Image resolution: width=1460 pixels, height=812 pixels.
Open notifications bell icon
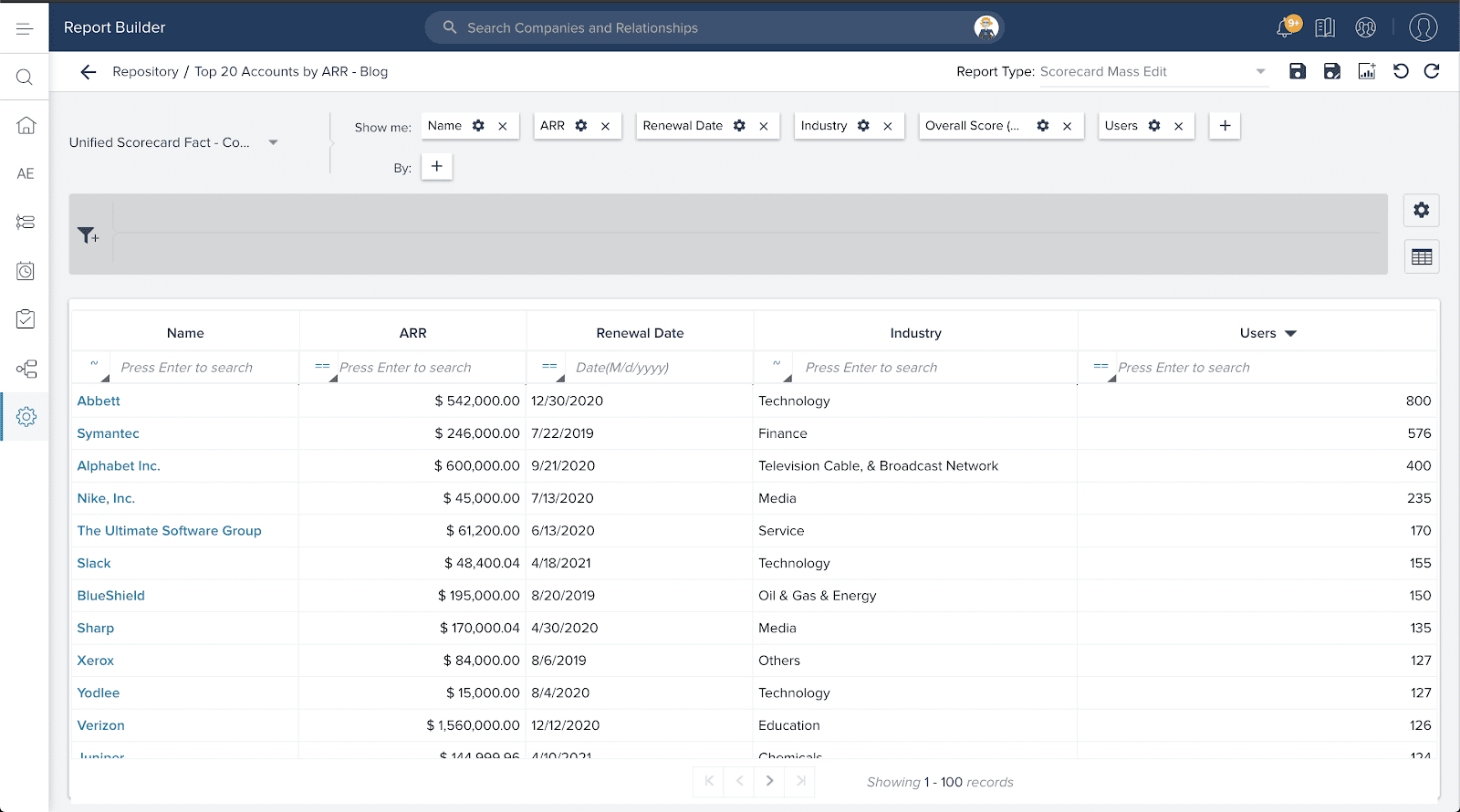[x=1285, y=27]
